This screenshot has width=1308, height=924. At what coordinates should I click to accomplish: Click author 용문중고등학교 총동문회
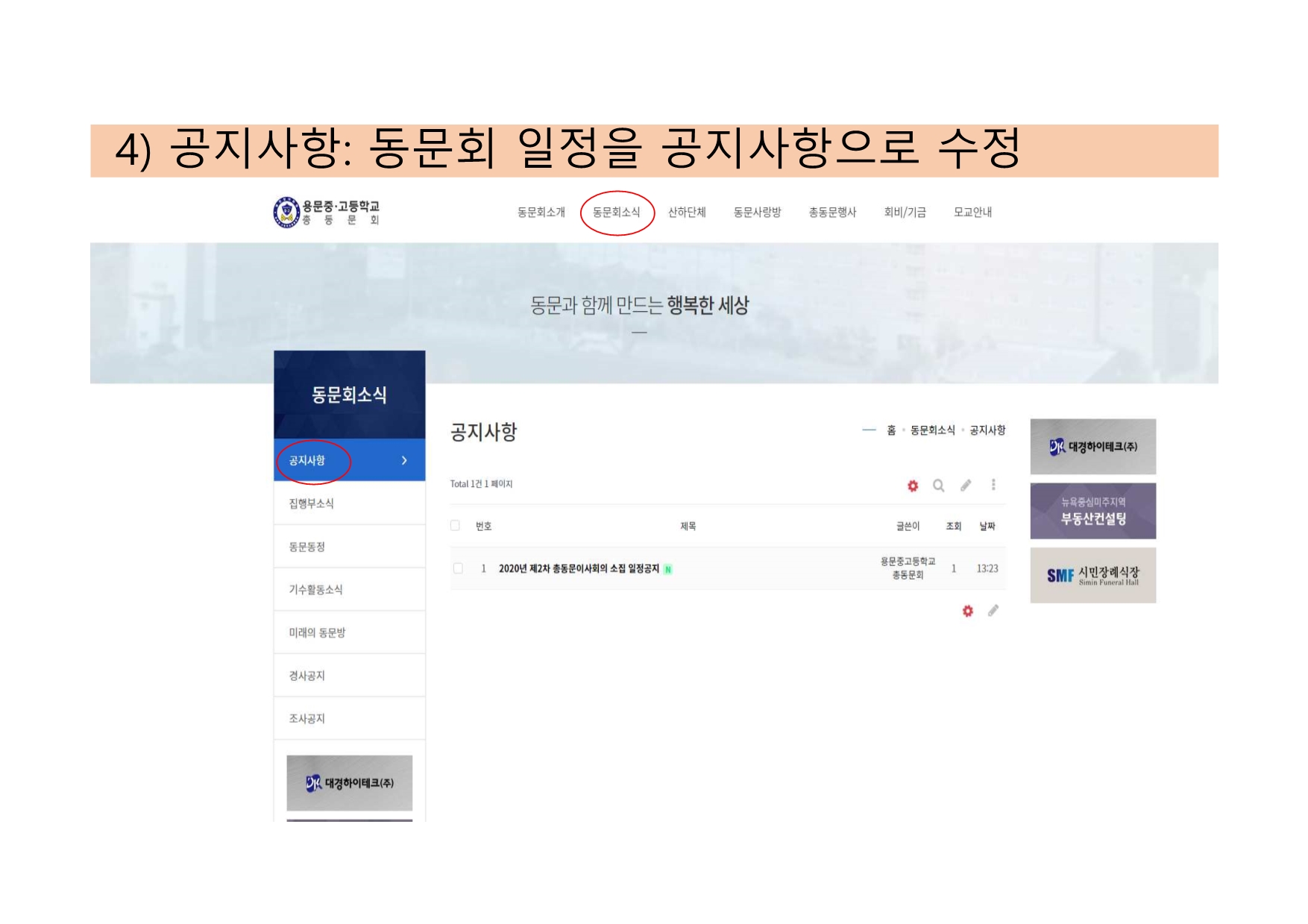pyautogui.click(x=908, y=568)
